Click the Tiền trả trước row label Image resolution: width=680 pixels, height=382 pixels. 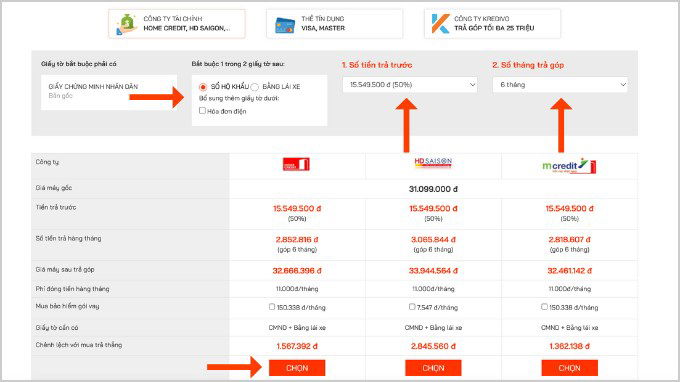coord(56,207)
